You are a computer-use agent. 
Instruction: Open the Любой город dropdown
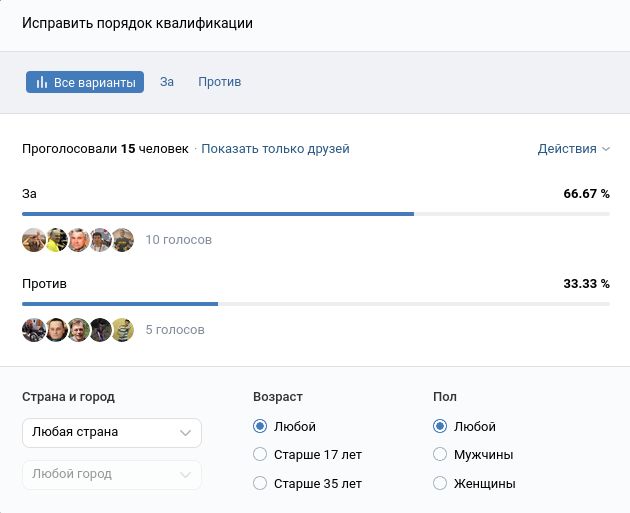(111, 475)
